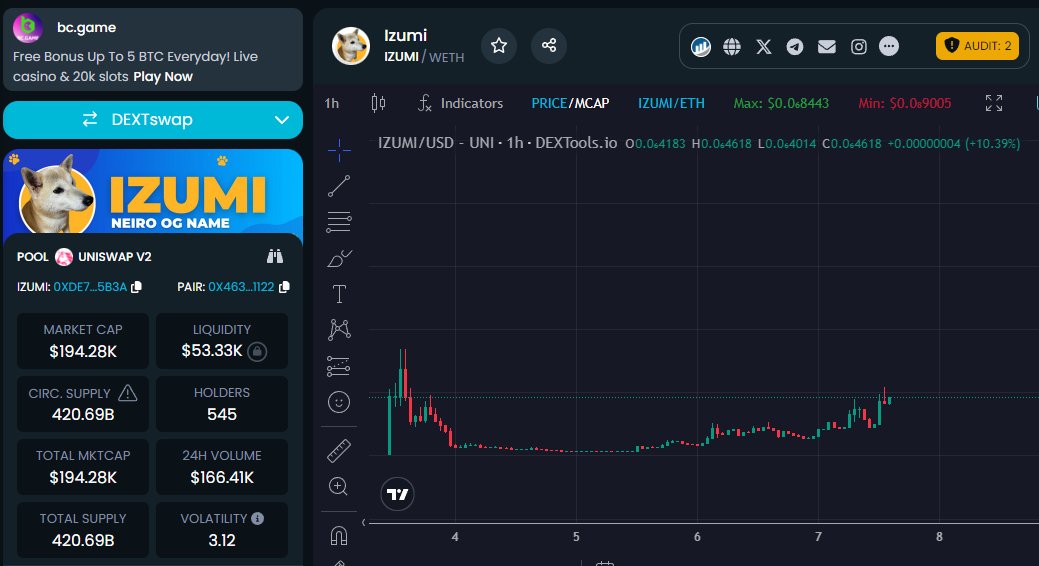This screenshot has width=1039, height=566.
Task: Open Izumi Instagram profile
Action: pyautogui.click(x=858, y=46)
